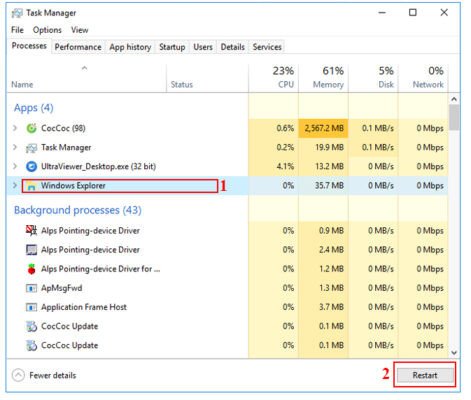Click the UltraViewer_Desktop.exe icon
Image resolution: width=471 pixels, height=400 pixels.
[31, 167]
